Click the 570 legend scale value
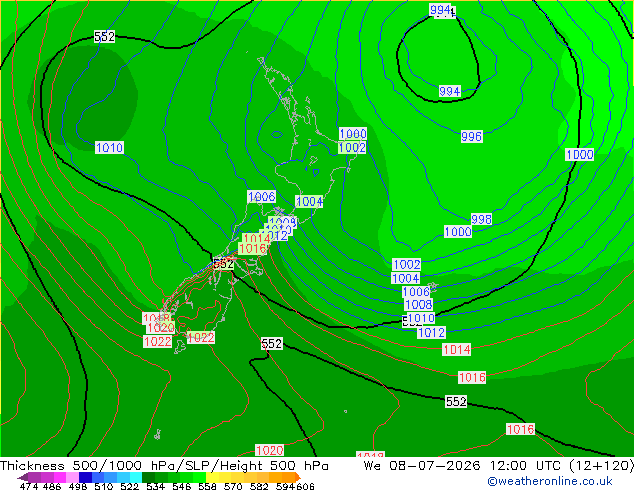The height and width of the screenshot is (490, 634). [233, 486]
